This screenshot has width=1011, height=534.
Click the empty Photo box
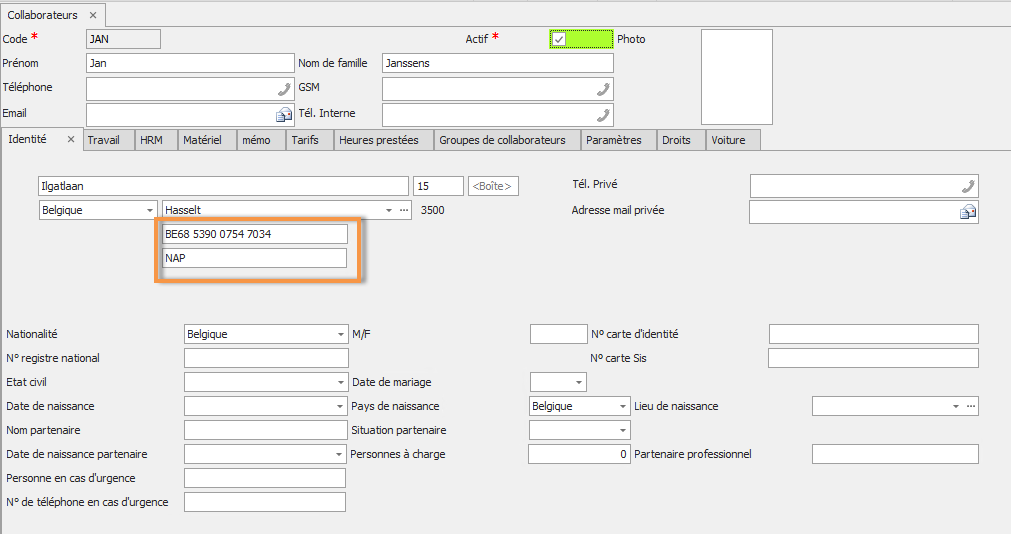(737, 77)
